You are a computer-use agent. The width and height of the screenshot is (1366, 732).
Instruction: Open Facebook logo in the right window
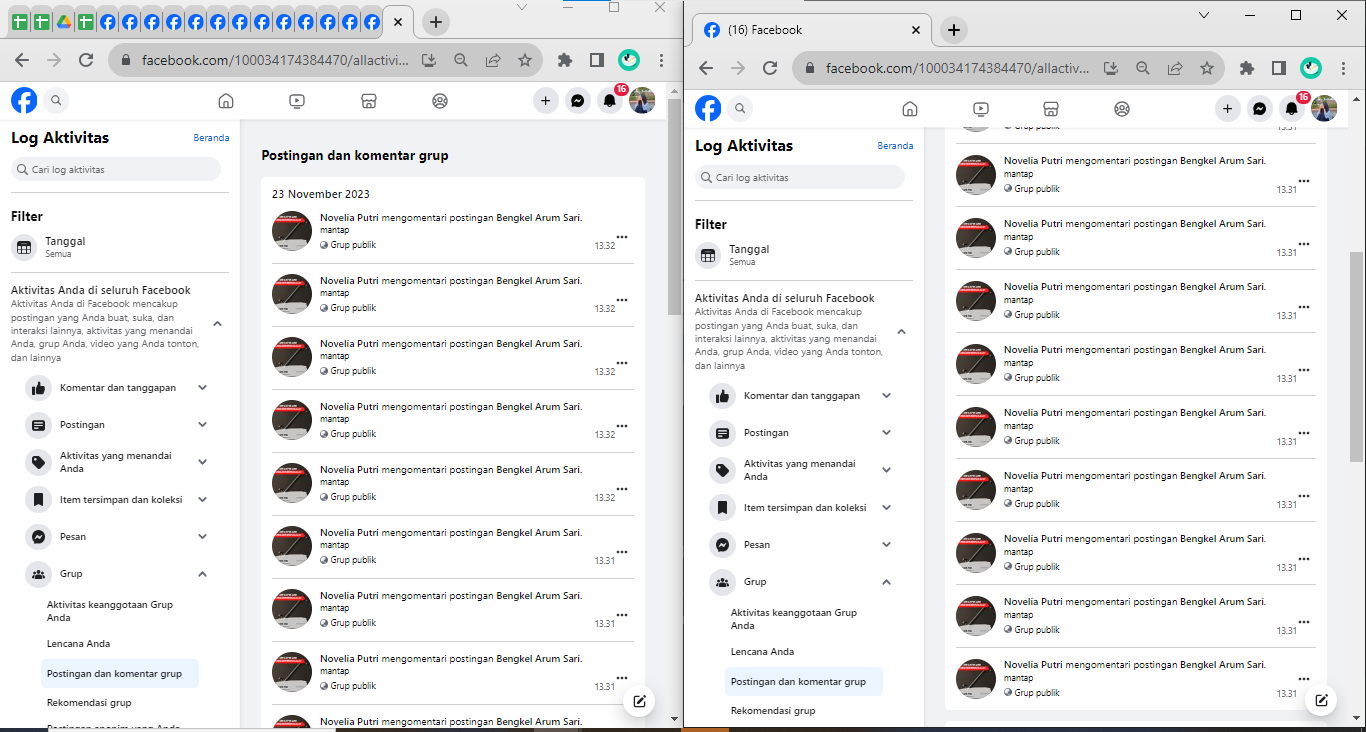(x=708, y=108)
